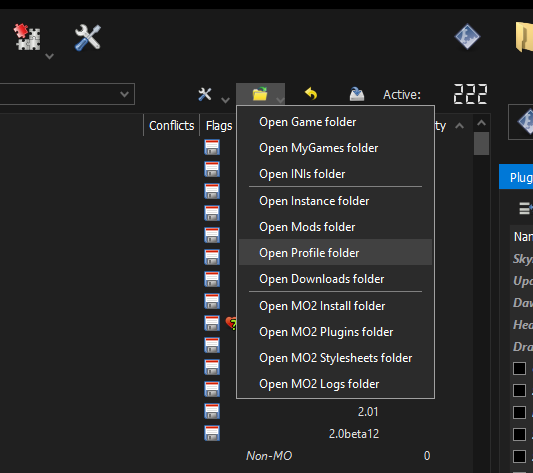Click the Non-MO row label

269,456
